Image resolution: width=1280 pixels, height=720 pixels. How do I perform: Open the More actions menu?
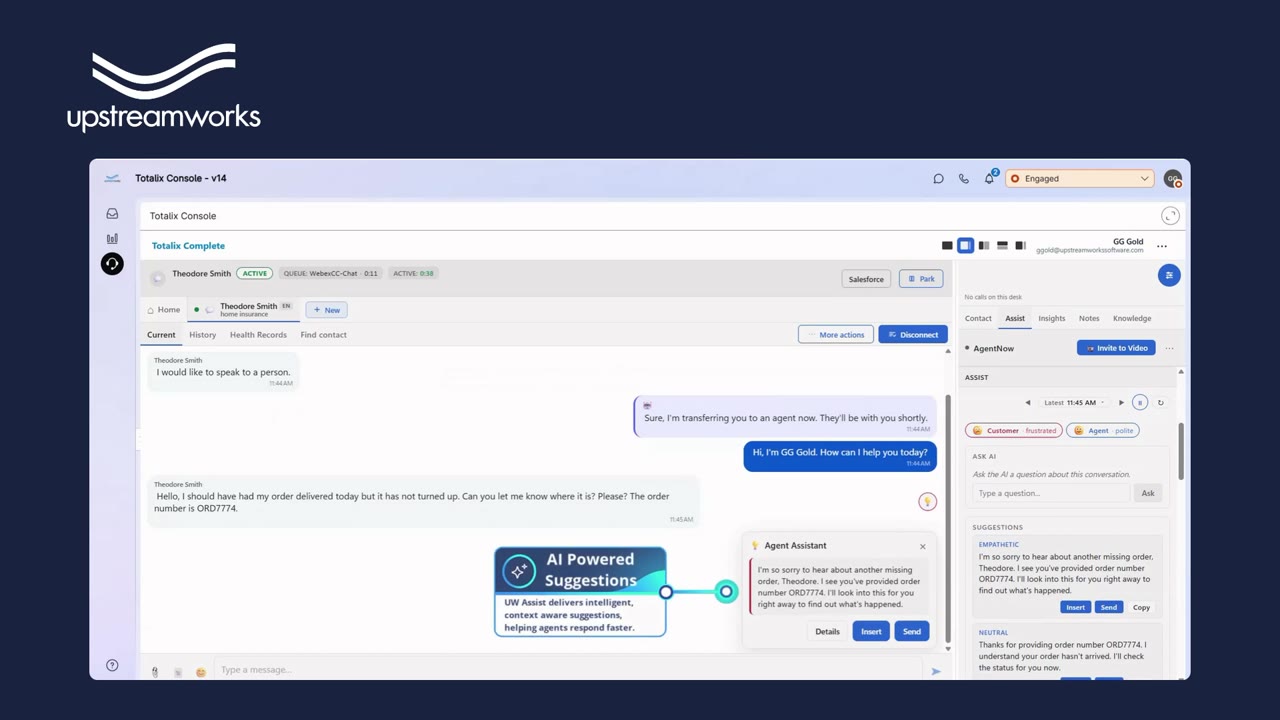(836, 335)
